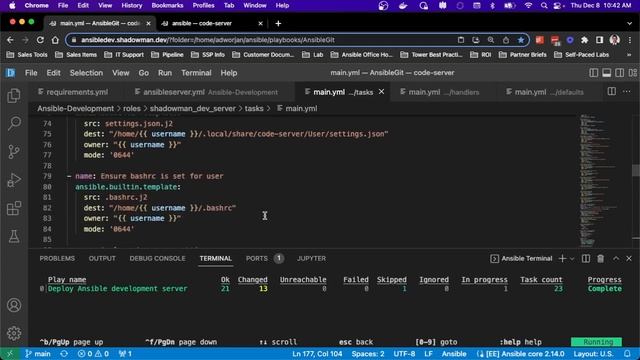Open the Testing flask icon

coord(14,236)
